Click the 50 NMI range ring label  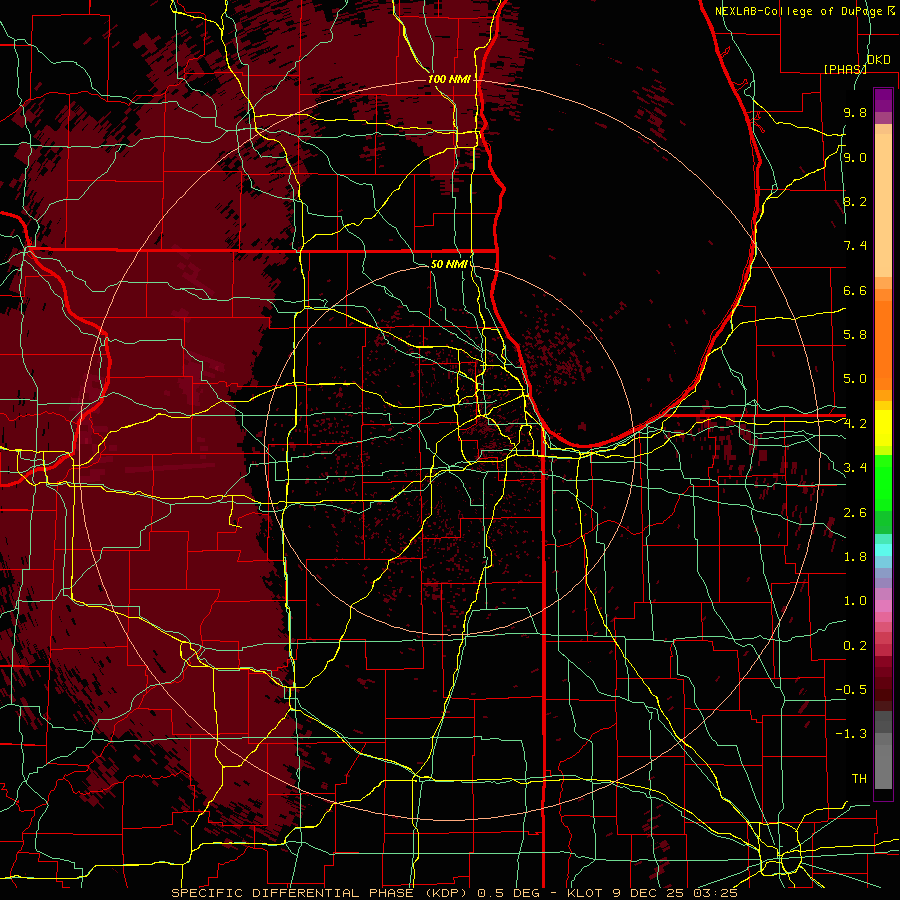449,264
